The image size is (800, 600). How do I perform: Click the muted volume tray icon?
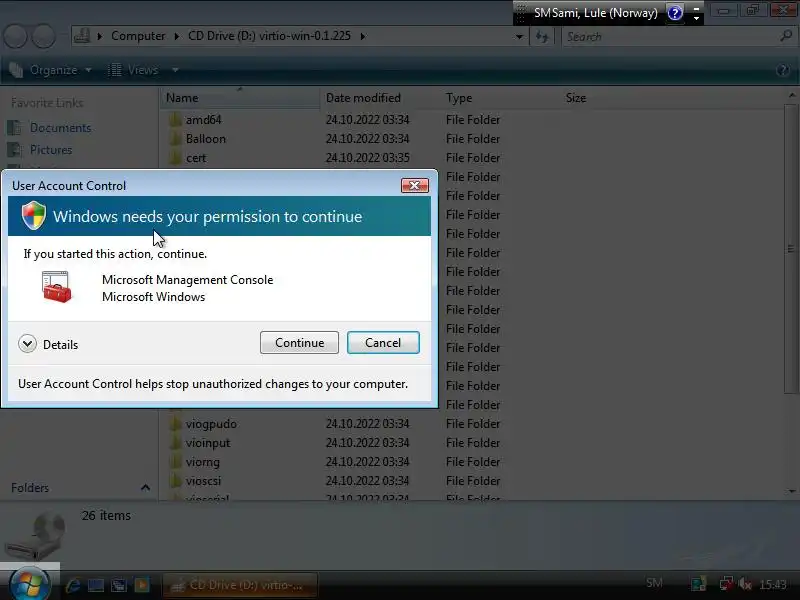point(745,584)
